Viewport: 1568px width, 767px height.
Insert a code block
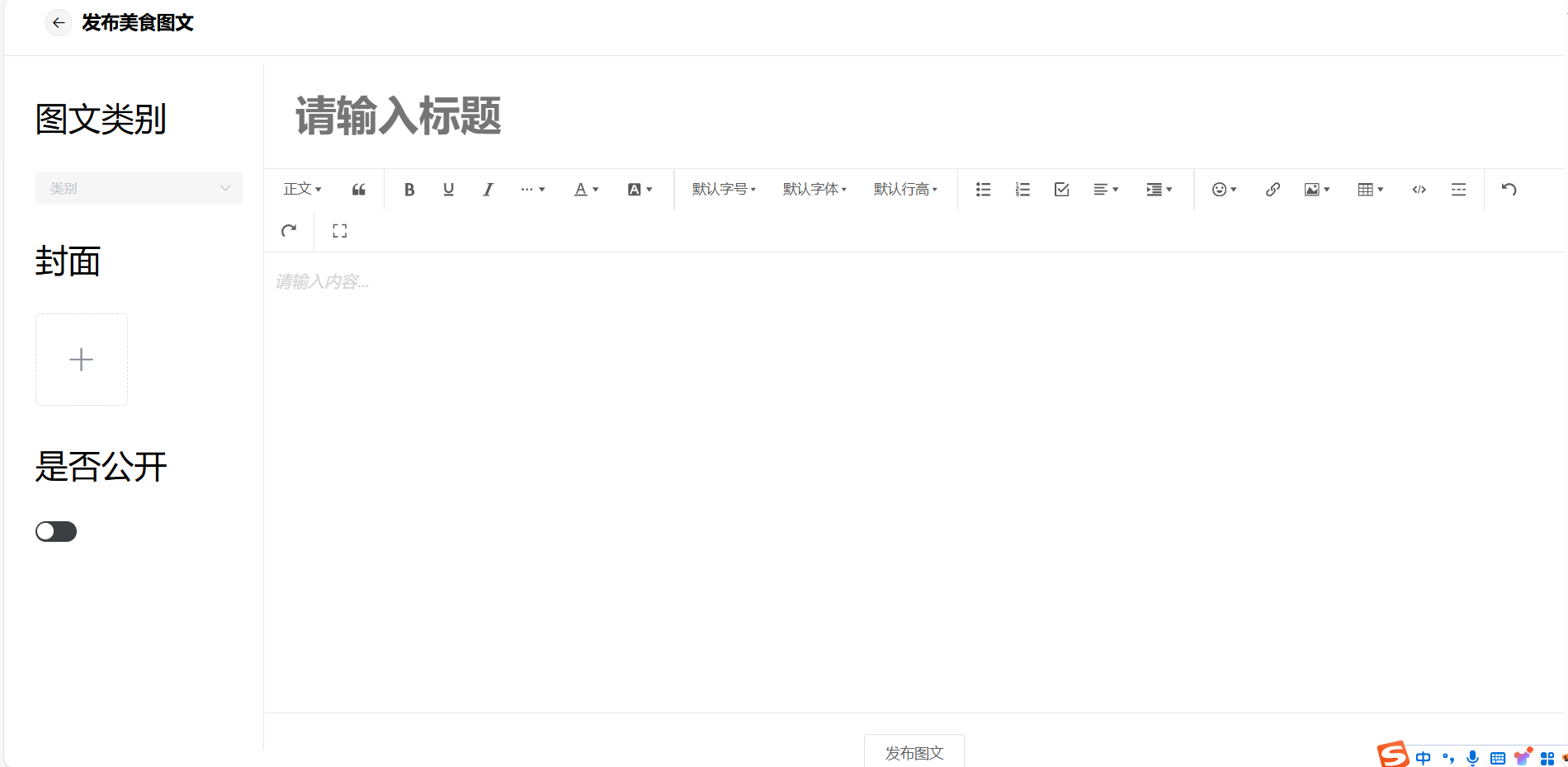(1419, 190)
